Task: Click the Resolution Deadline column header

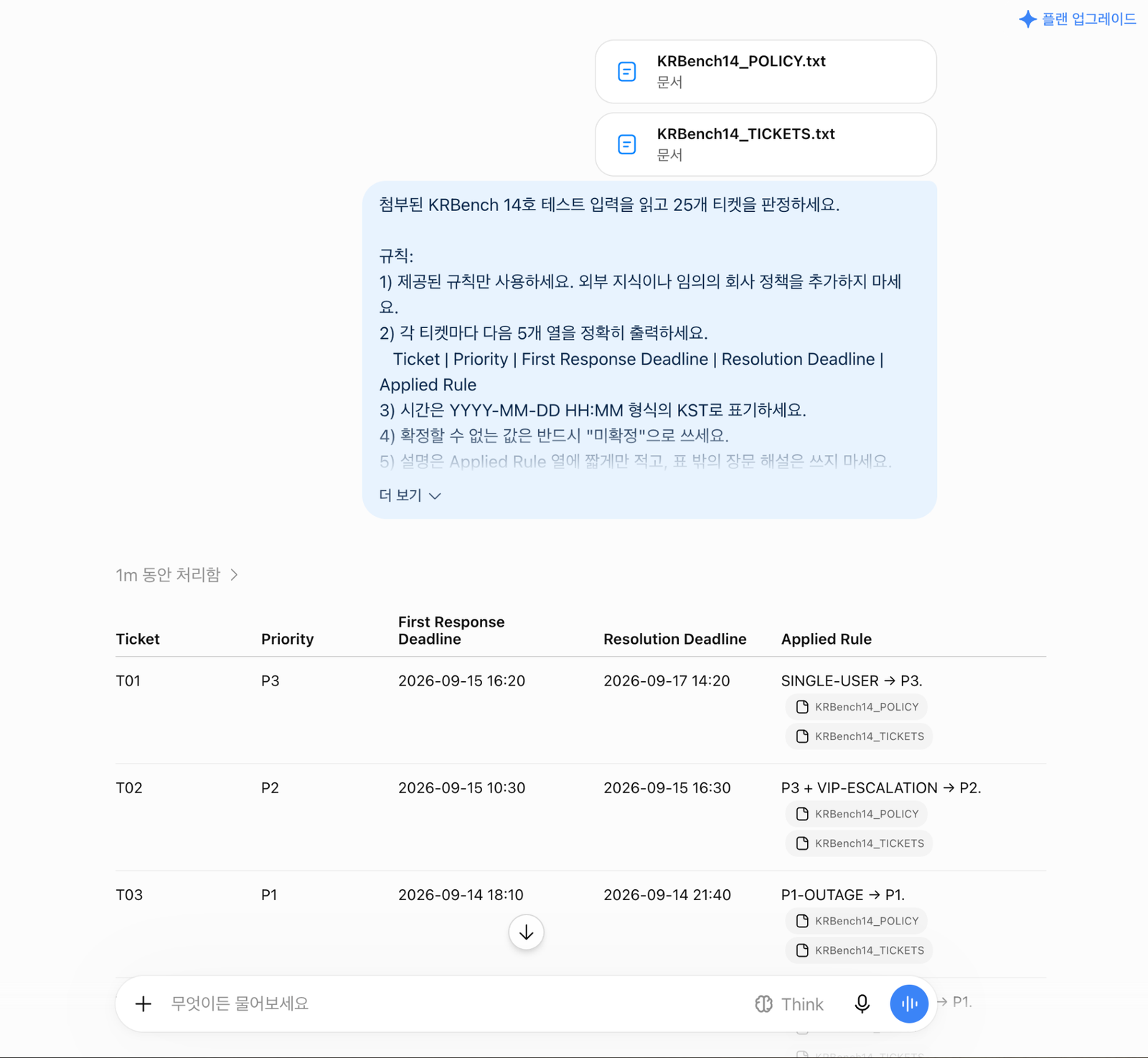Action: [x=674, y=639]
